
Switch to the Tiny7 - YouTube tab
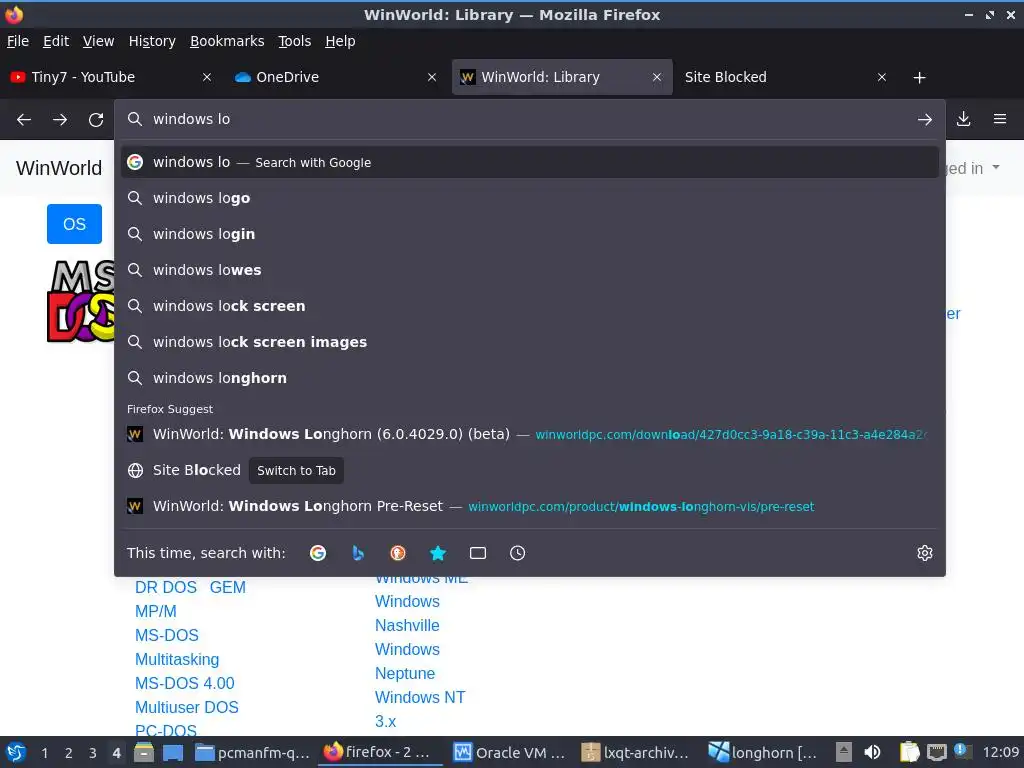[111, 77]
